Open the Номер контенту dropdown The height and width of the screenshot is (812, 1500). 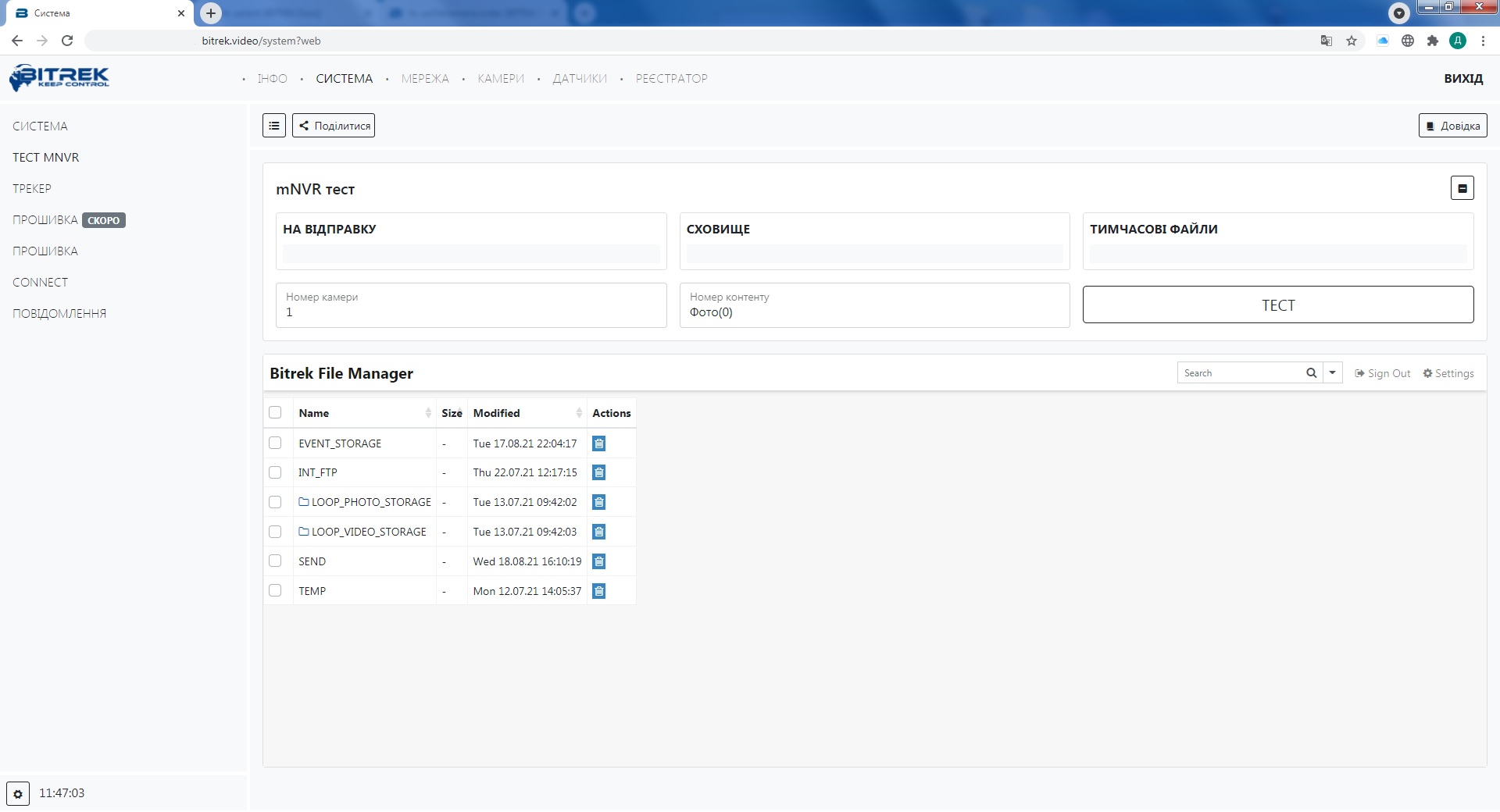tap(873, 305)
